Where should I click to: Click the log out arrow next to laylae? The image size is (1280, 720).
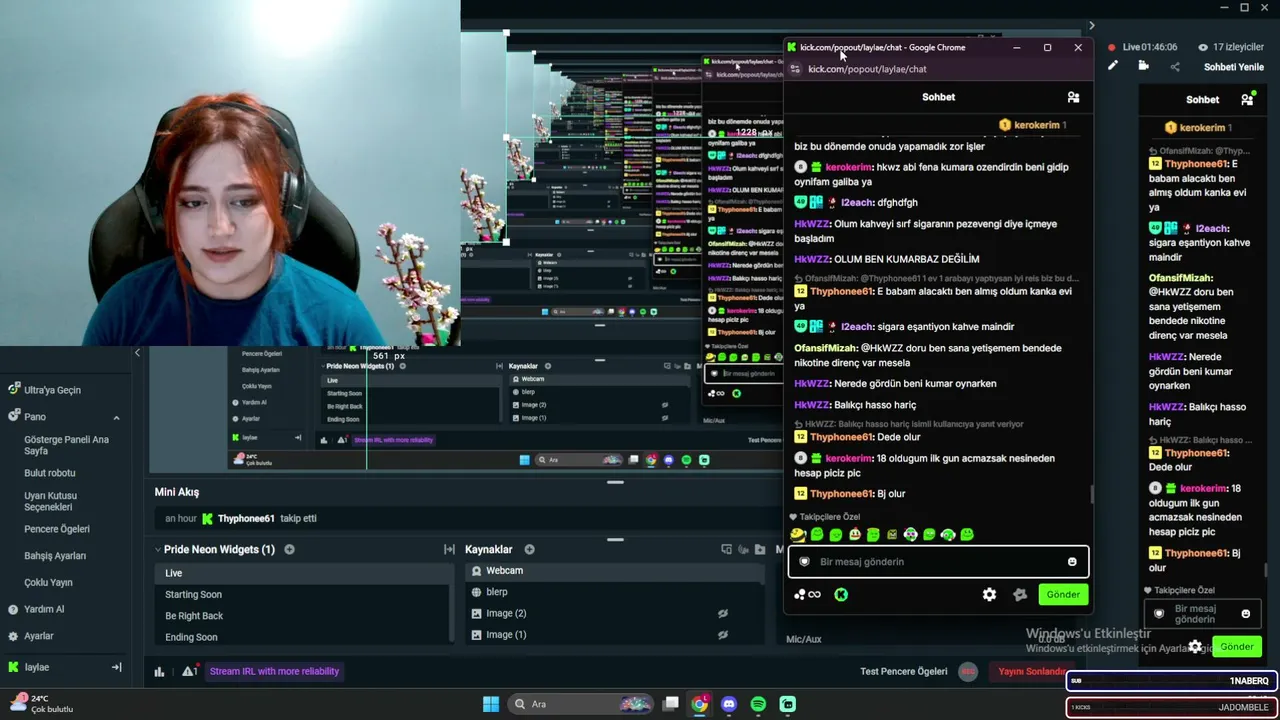116,667
